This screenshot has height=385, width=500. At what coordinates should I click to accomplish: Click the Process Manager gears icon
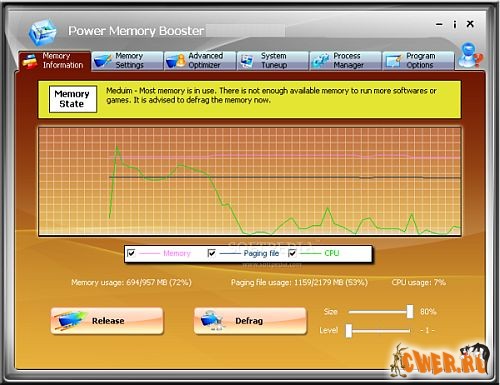click(x=320, y=61)
